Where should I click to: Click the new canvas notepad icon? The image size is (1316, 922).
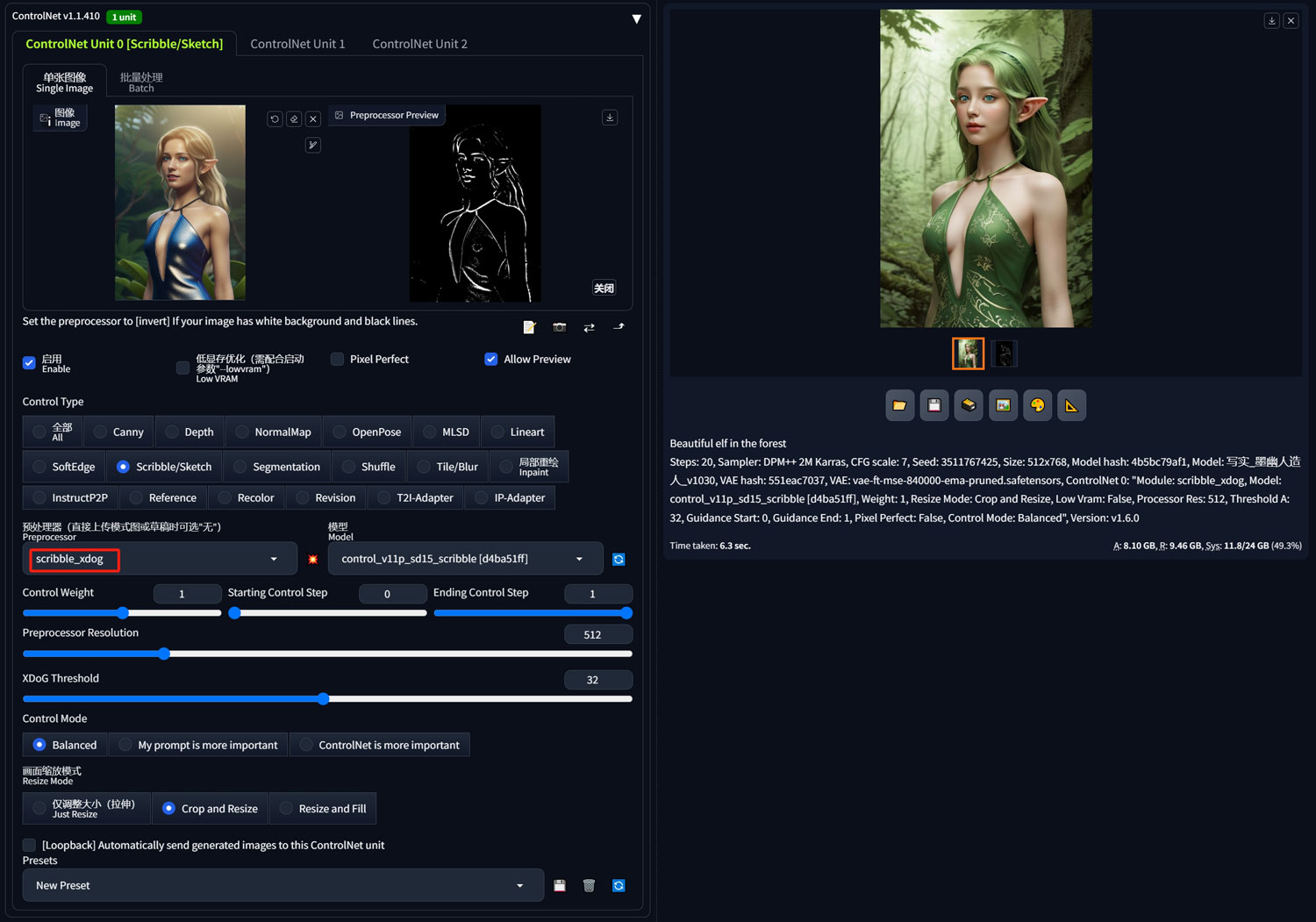(529, 327)
